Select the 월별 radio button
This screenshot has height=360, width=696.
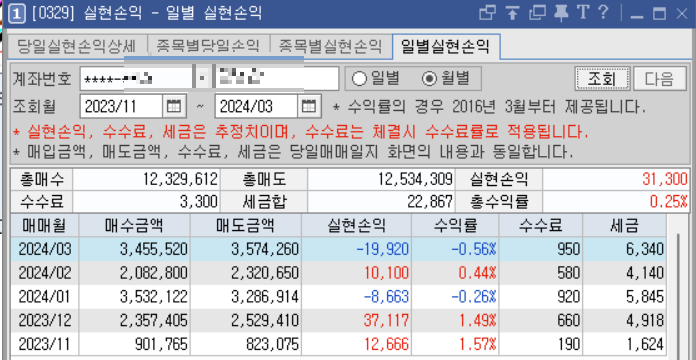click(446, 79)
